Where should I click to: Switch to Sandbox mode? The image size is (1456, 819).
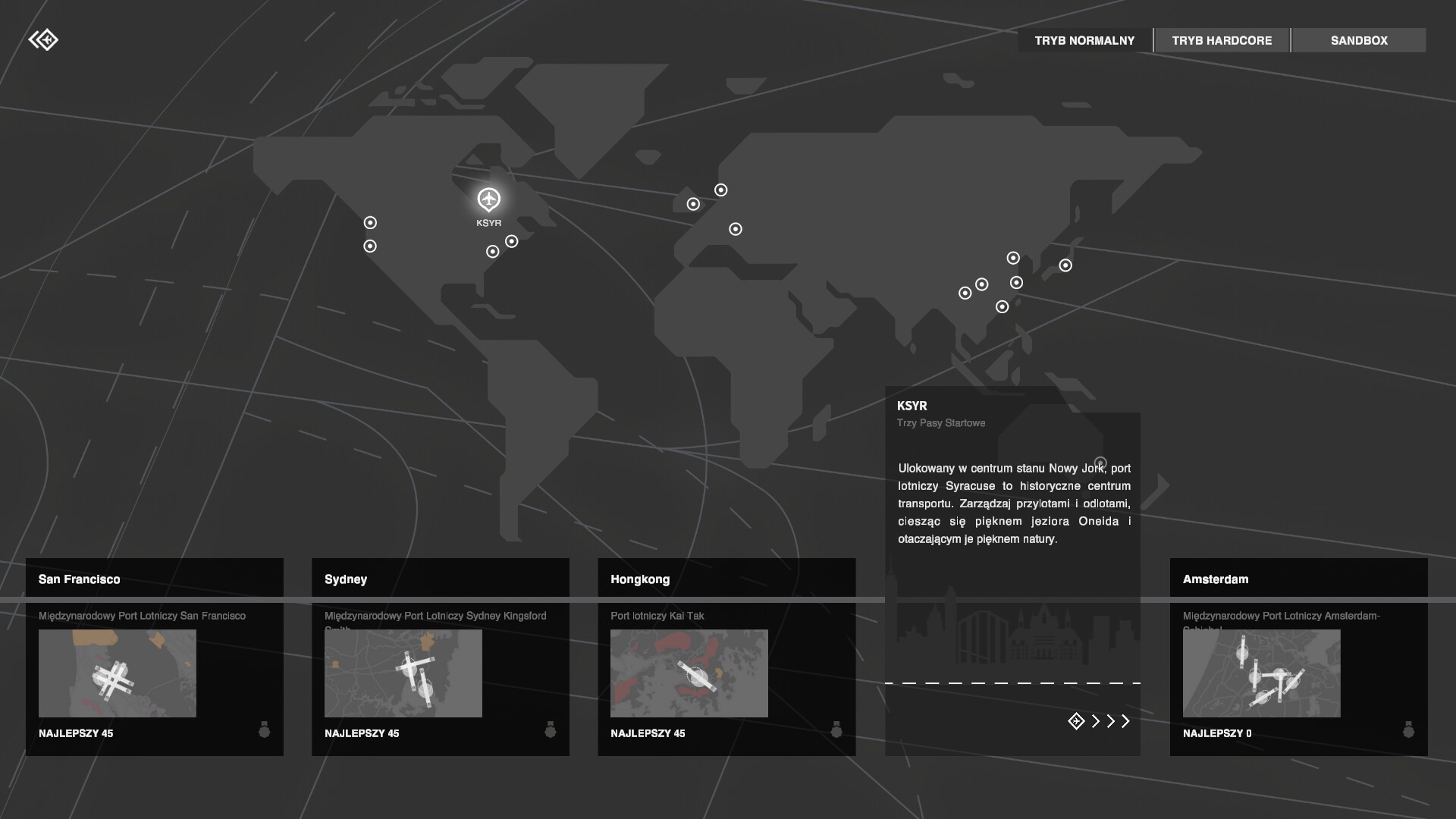(x=1359, y=40)
